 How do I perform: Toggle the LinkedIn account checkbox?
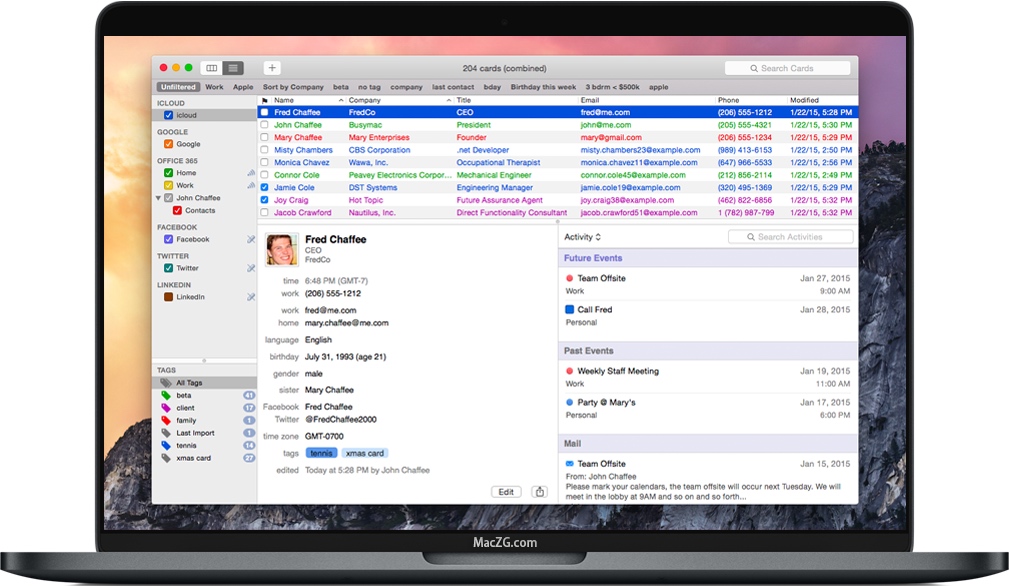coord(169,297)
